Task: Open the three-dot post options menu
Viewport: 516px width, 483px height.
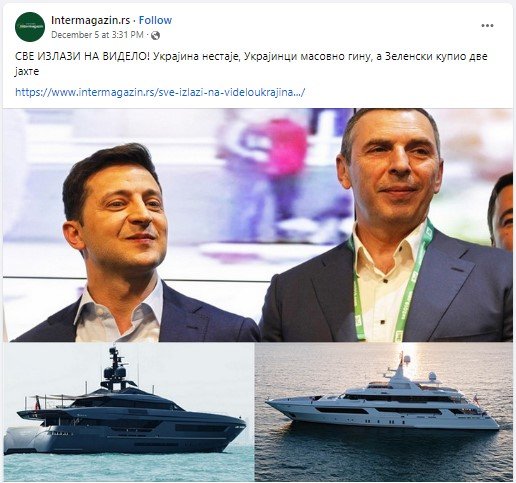Action: click(x=487, y=26)
